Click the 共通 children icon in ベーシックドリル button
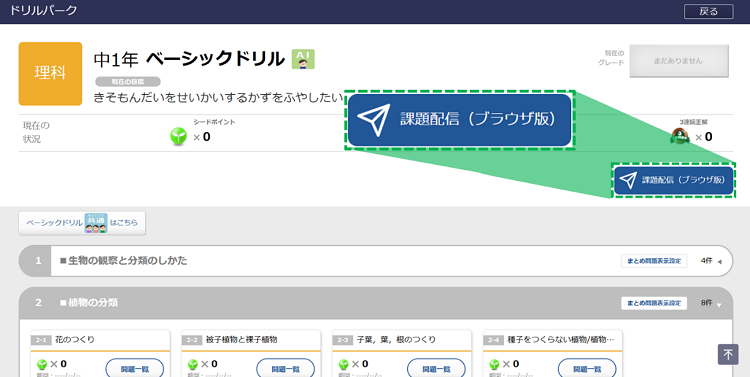750x377 pixels. point(96,223)
